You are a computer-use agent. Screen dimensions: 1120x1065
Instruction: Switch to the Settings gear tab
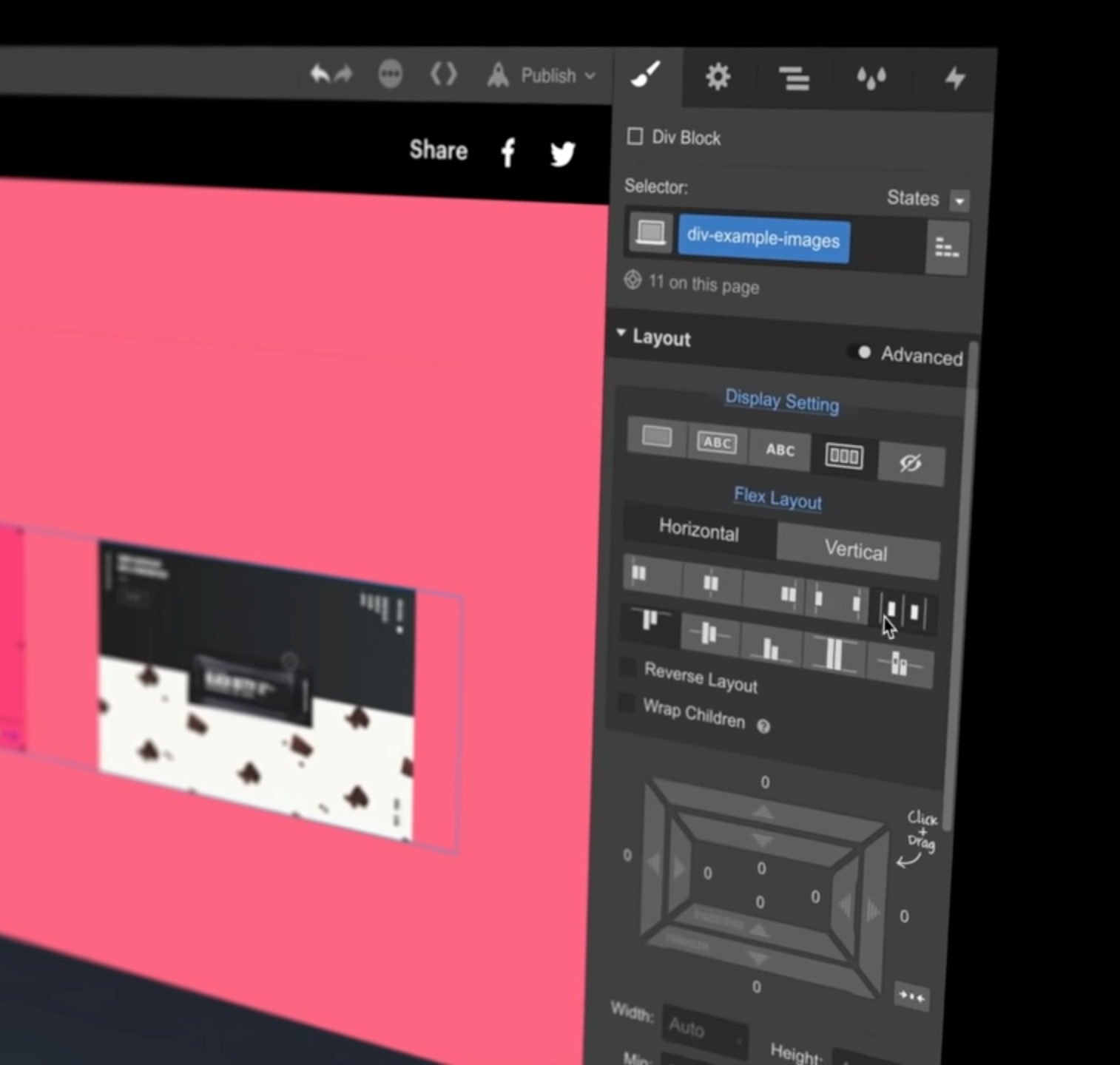click(x=718, y=77)
